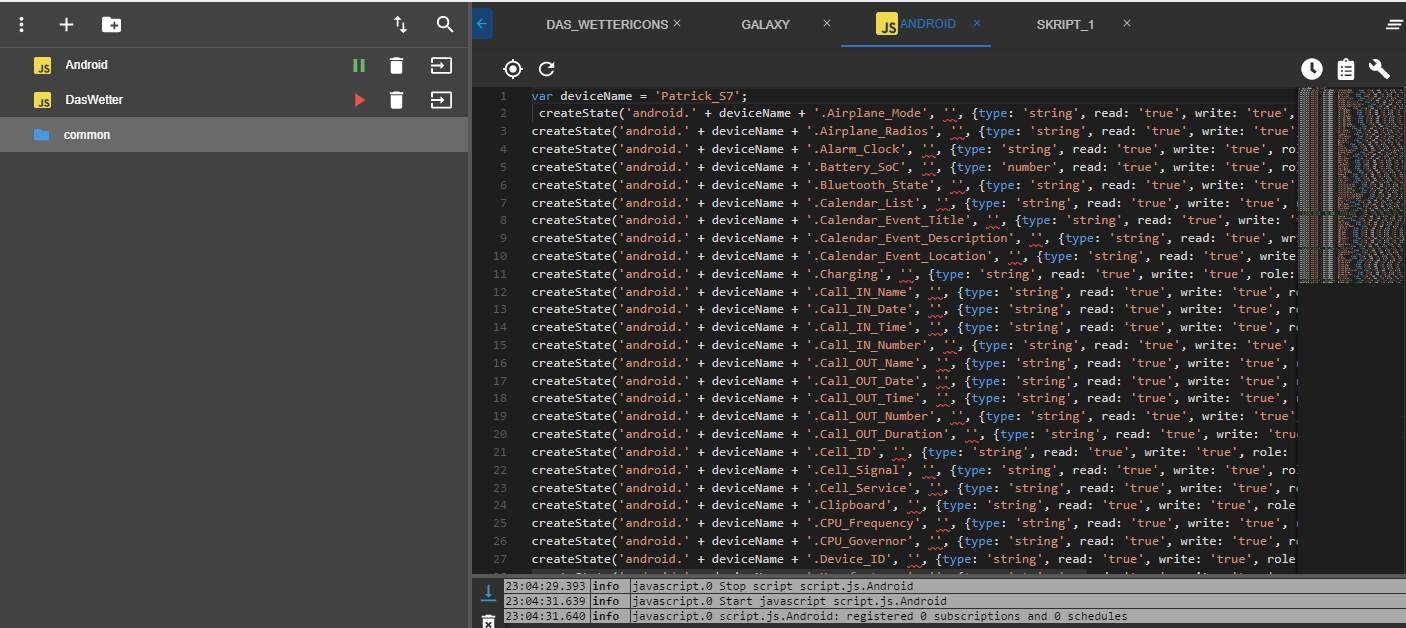Locate current script with target icon

click(513, 69)
